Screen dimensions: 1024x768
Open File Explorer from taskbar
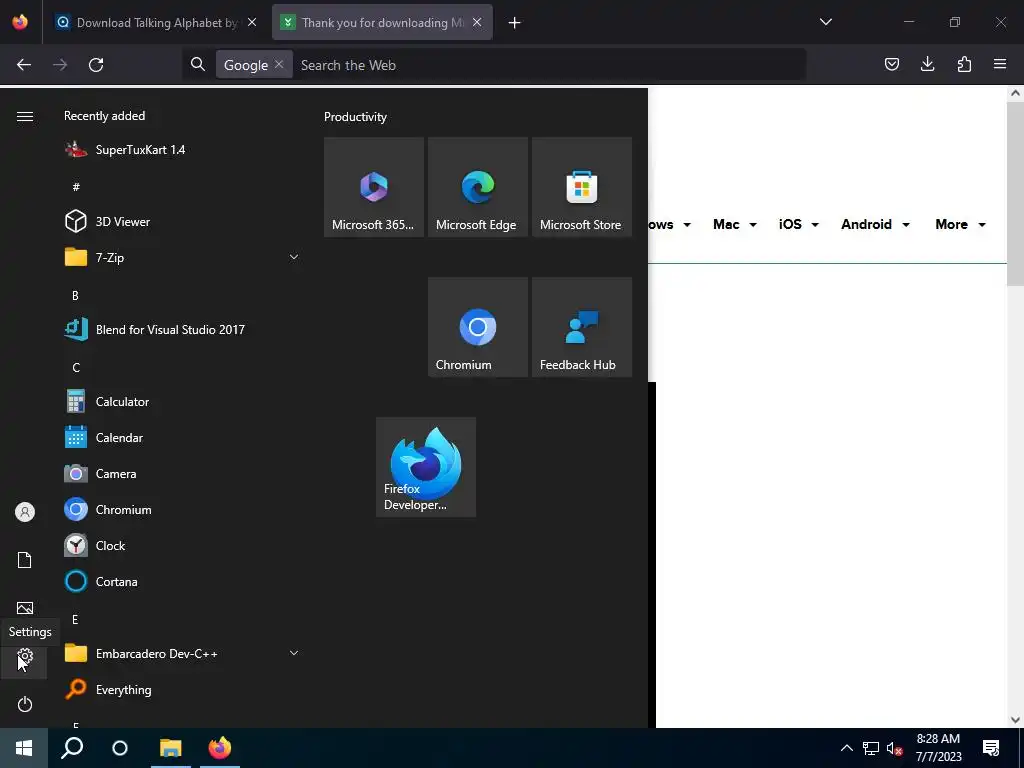coord(170,748)
